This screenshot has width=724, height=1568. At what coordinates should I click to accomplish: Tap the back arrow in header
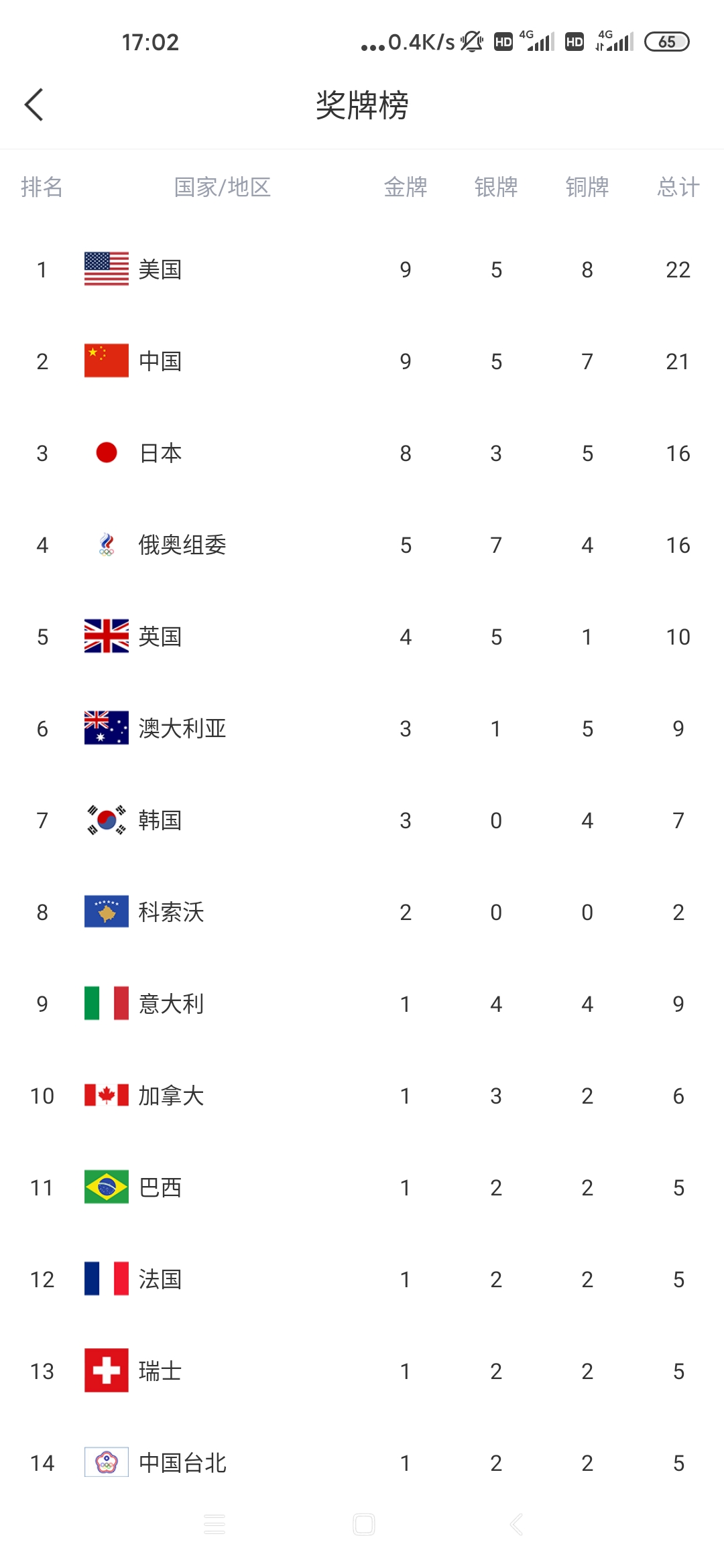34,105
